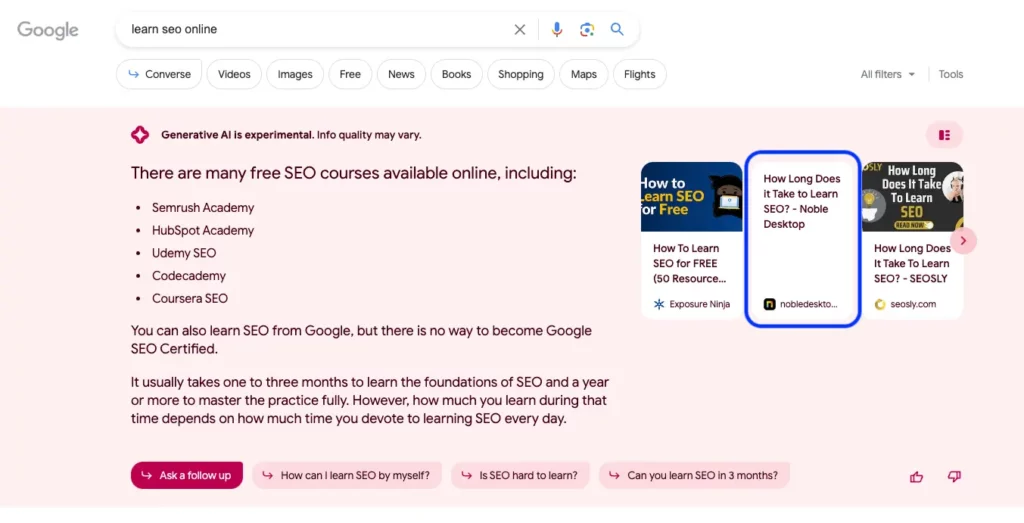Expand the All filters dropdown
Image resolution: width=1024 pixels, height=523 pixels.
coord(888,74)
